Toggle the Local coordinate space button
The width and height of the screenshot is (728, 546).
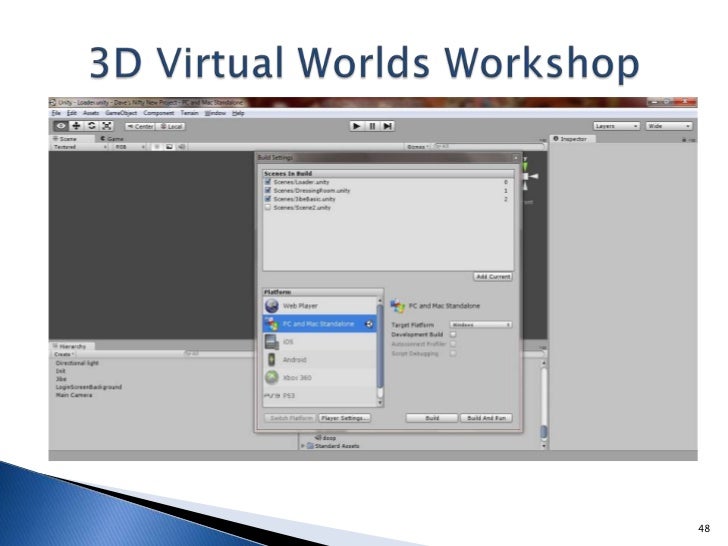[171, 126]
